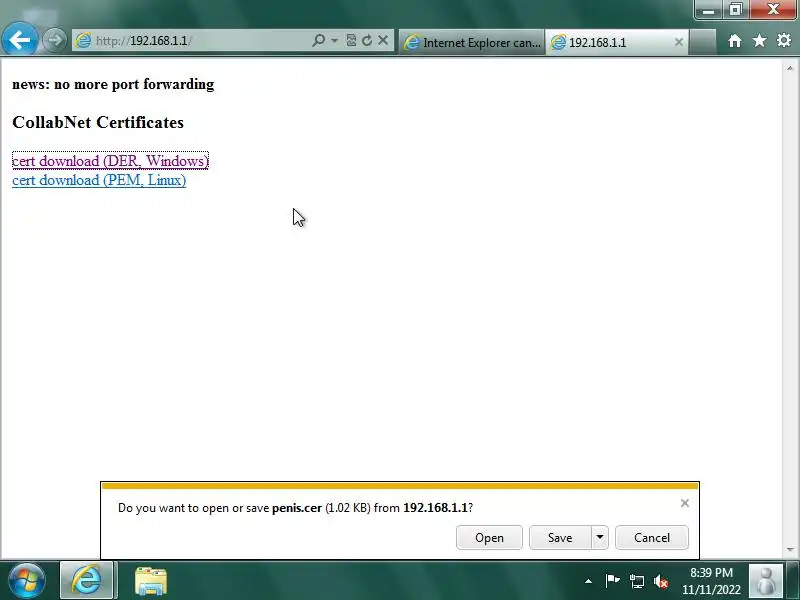This screenshot has height=600, width=800.
Task: Refresh the page with the reload icon
Action: [x=367, y=40]
